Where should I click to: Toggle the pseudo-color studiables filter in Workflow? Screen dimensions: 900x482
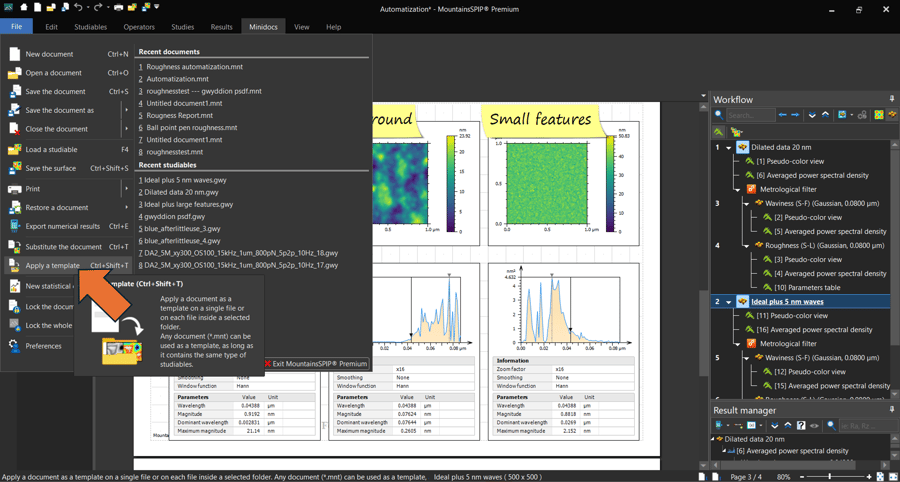tap(879, 115)
